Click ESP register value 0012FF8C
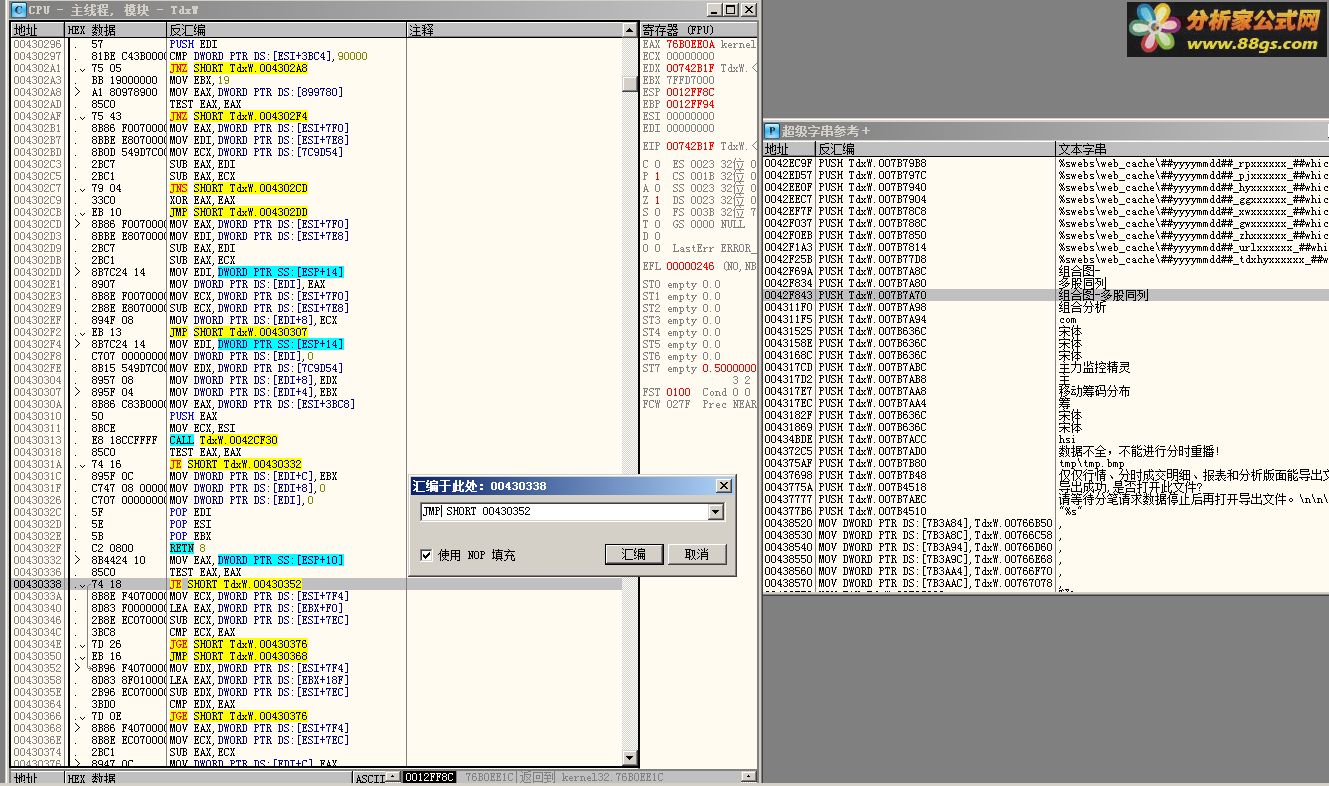Screen dimensions: 1329x786 (691, 92)
